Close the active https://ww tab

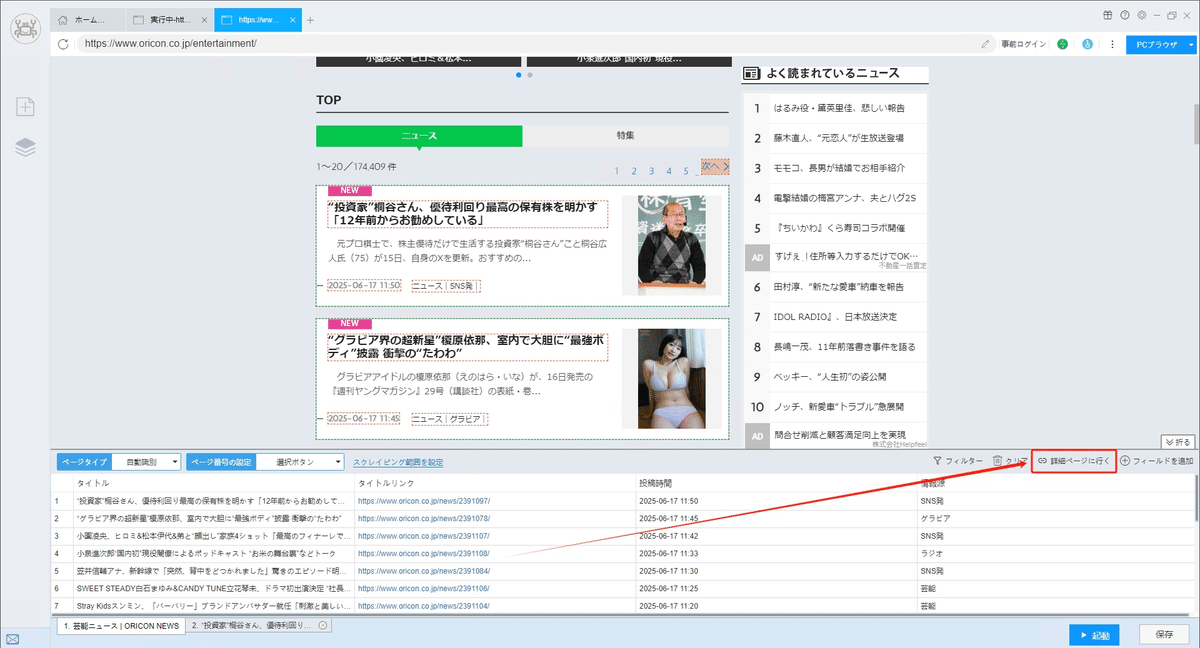[x=291, y=20]
